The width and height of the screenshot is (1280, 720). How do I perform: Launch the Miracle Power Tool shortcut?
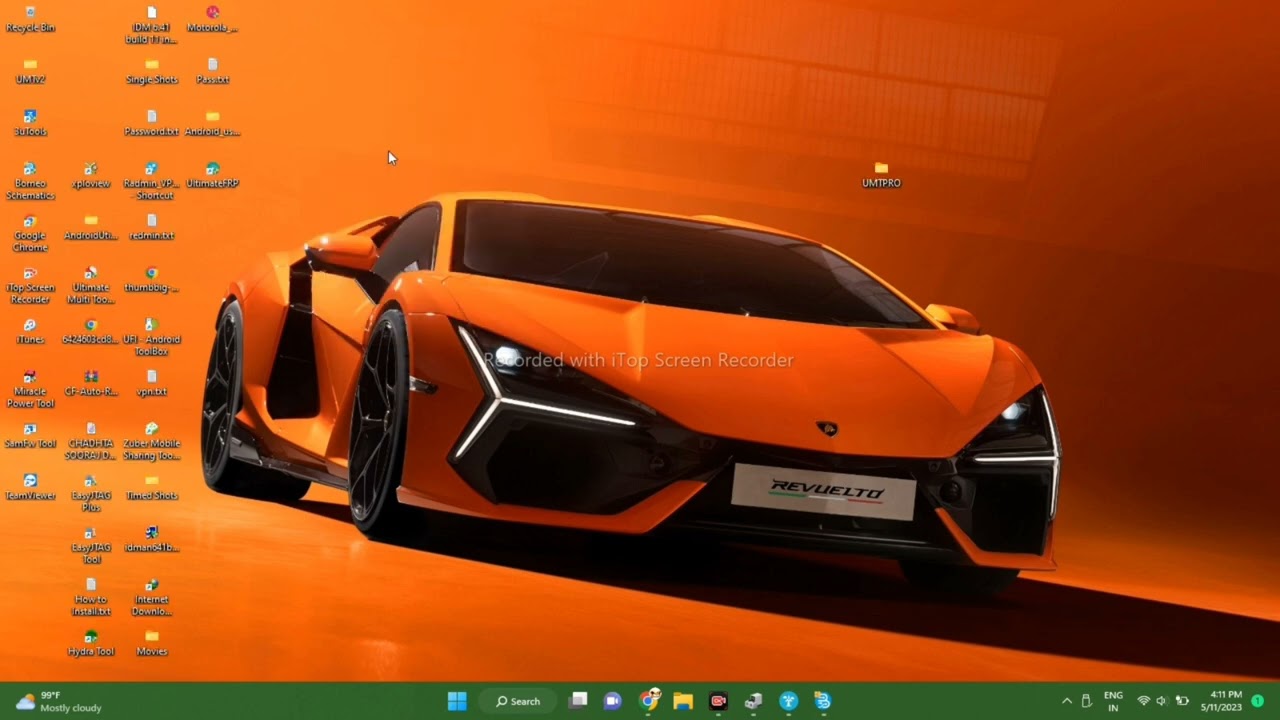tap(30, 389)
